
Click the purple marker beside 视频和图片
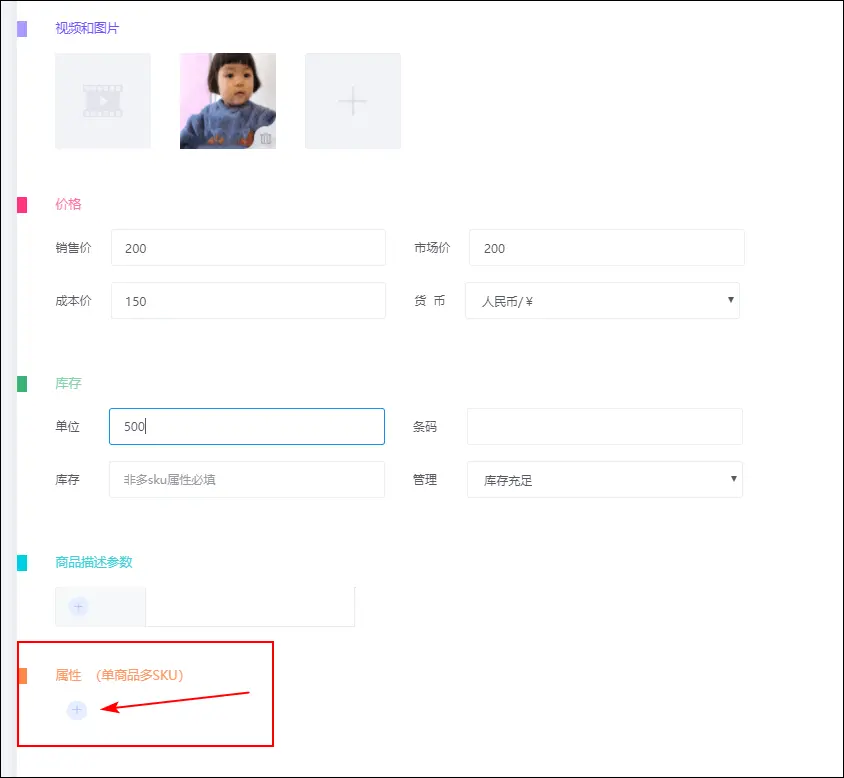pyautogui.click(x=21, y=28)
